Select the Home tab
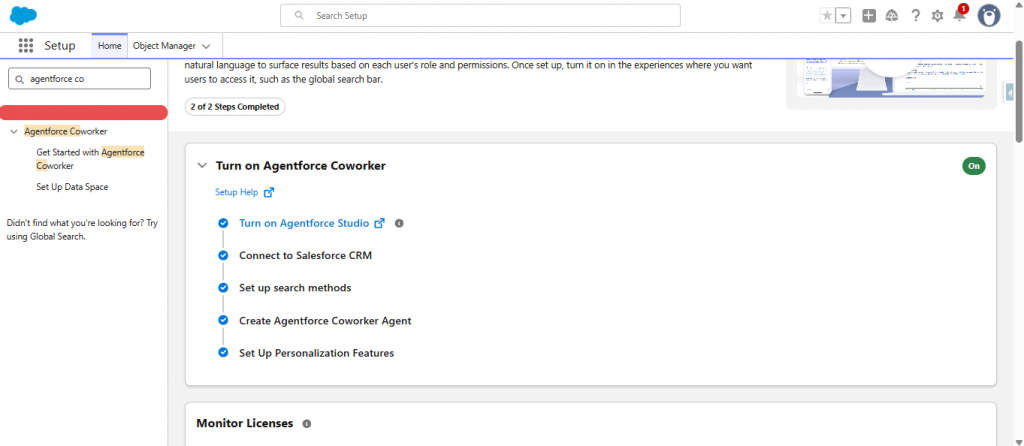The width and height of the screenshot is (1024, 446). (110, 46)
